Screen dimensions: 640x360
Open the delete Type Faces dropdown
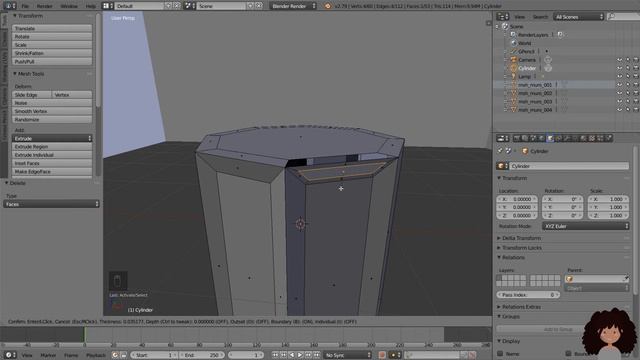pyautogui.click(x=51, y=204)
